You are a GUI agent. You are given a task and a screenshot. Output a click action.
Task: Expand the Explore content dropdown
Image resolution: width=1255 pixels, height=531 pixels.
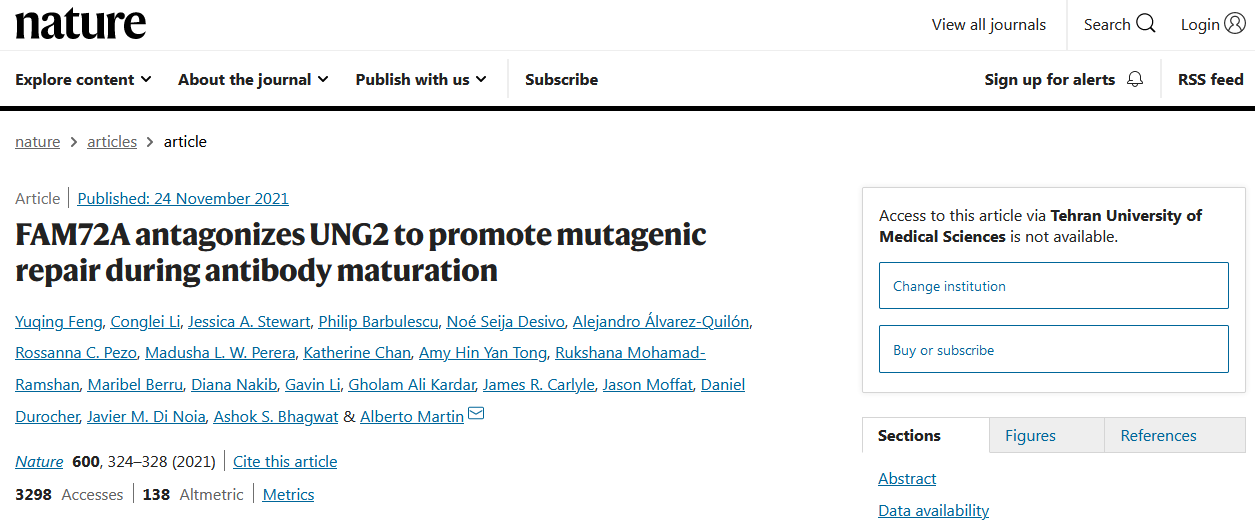pyautogui.click(x=83, y=79)
